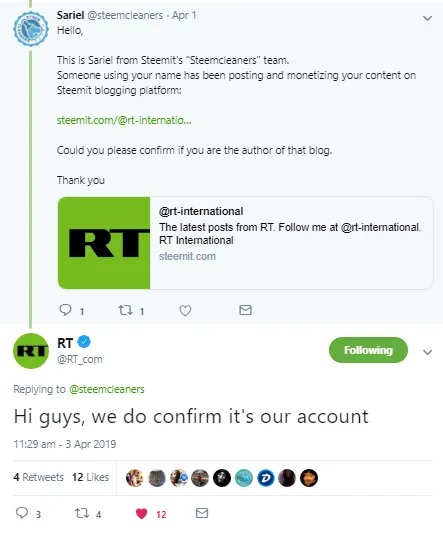
Task: Send Sariel's tweet via direct message envelope
Action: (245, 310)
